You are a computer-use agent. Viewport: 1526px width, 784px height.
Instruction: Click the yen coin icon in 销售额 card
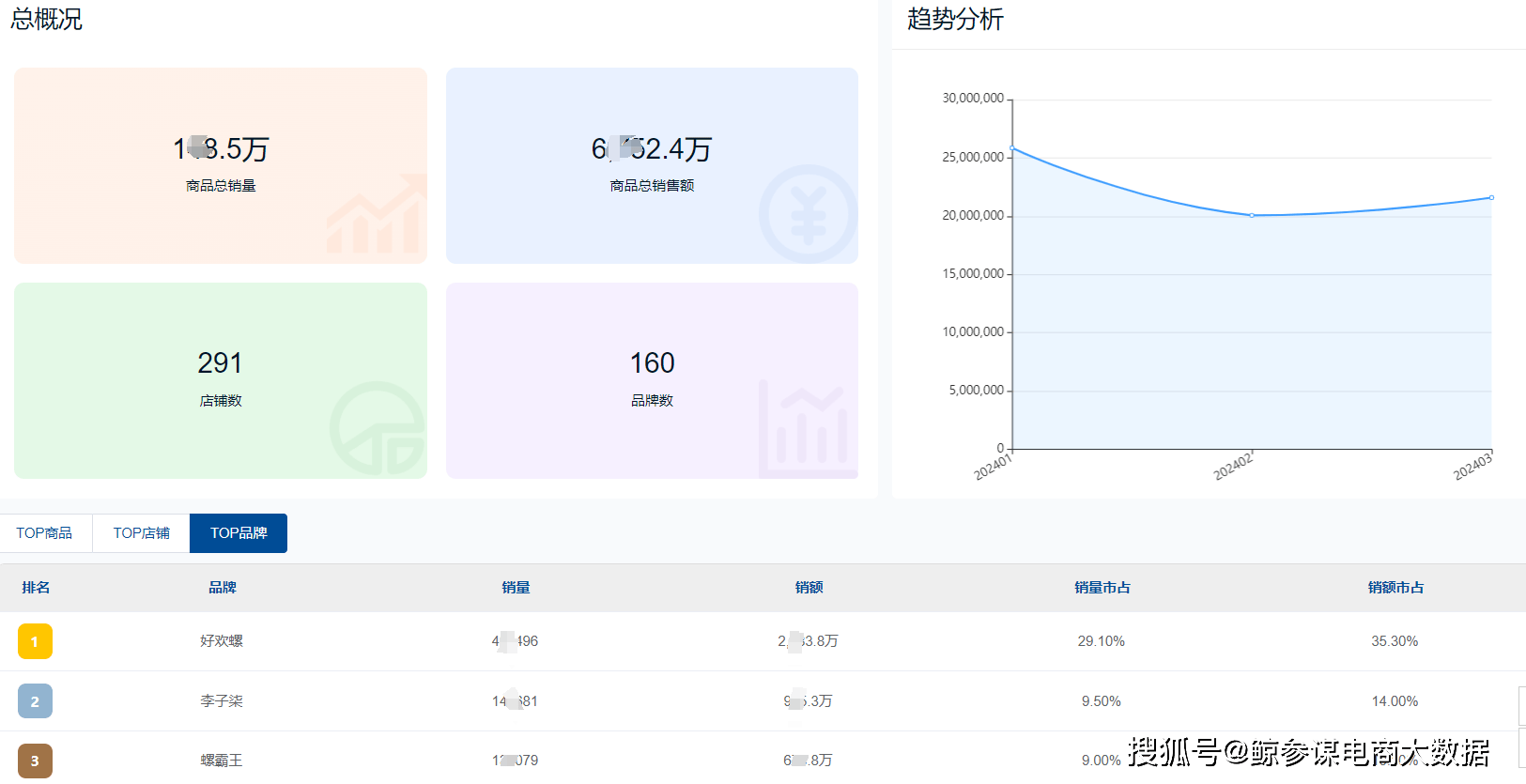point(809,214)
